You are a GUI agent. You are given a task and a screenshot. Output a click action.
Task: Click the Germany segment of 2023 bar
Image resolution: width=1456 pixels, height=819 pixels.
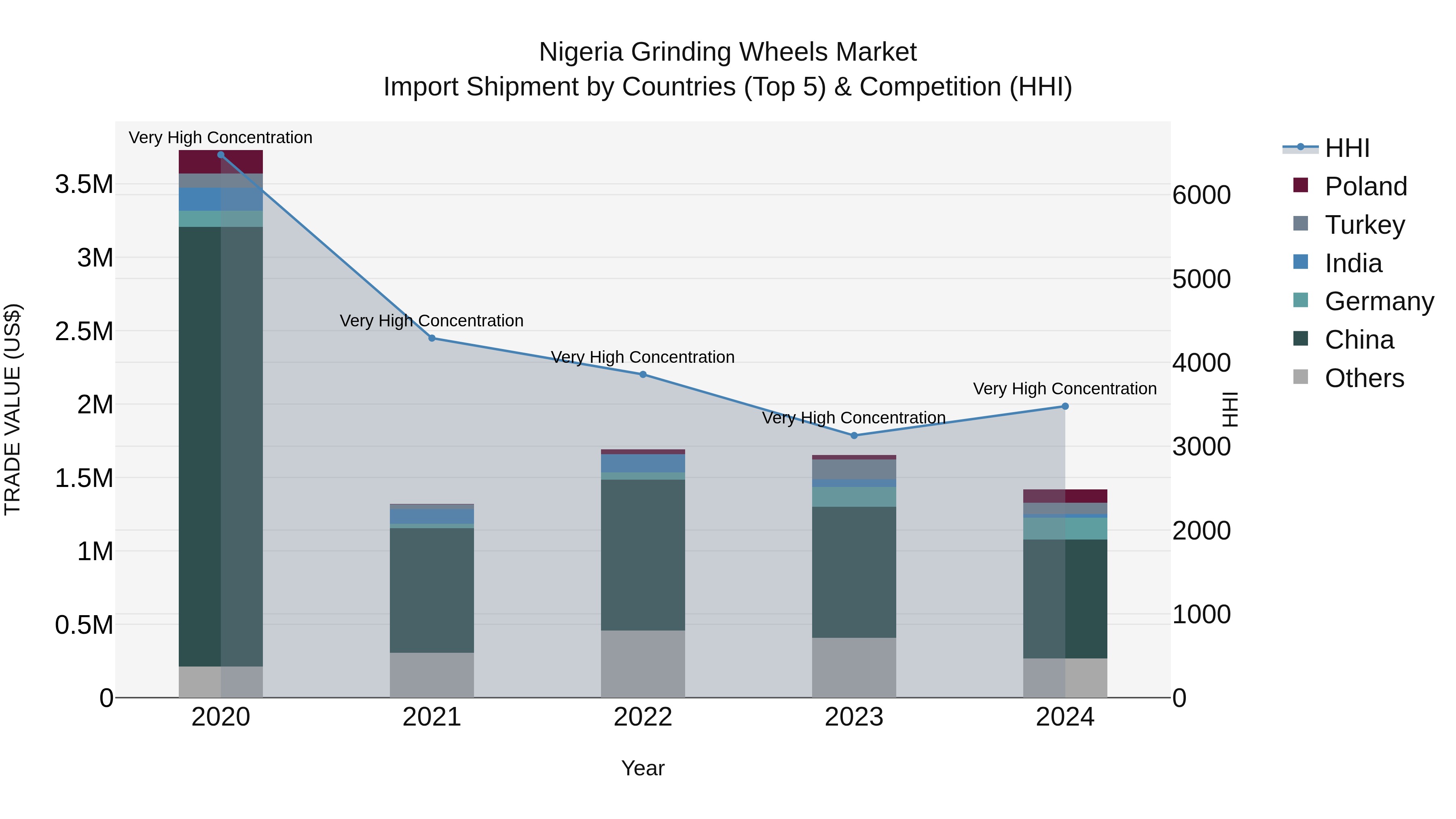(x=854, y=497)
